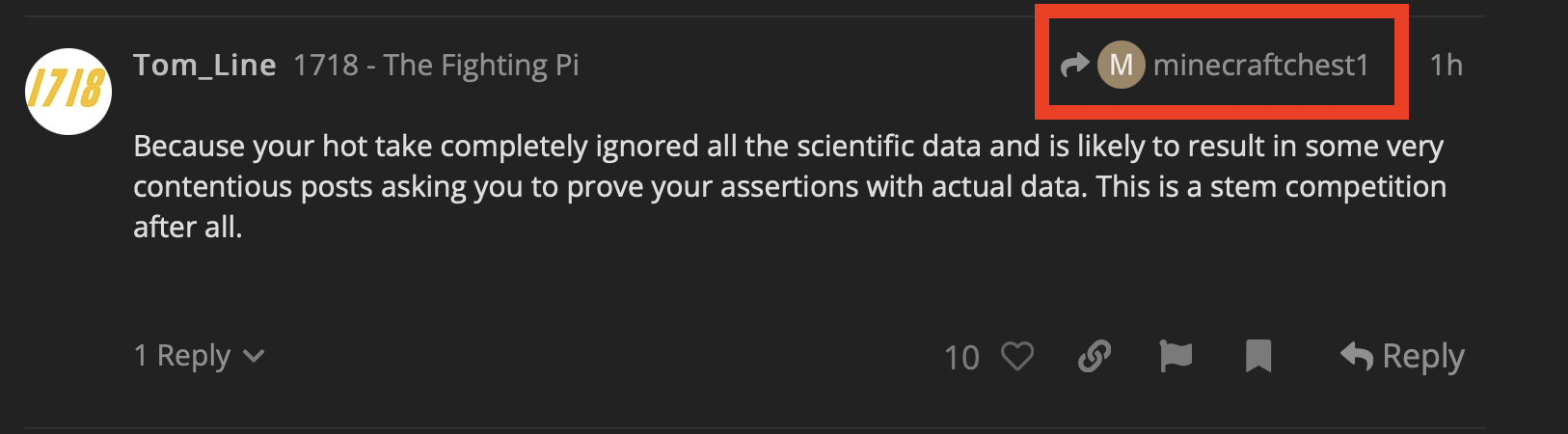1568x434 pixels.
Task: Like the post with the heart icon
Action: (1017, 357)
